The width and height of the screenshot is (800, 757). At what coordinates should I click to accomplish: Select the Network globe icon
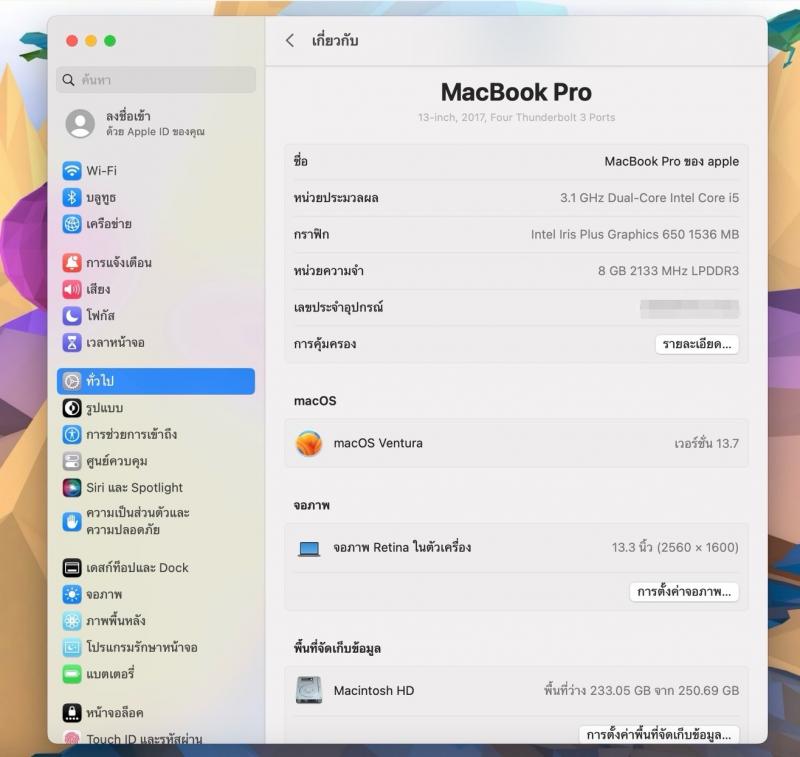[72, 223]
